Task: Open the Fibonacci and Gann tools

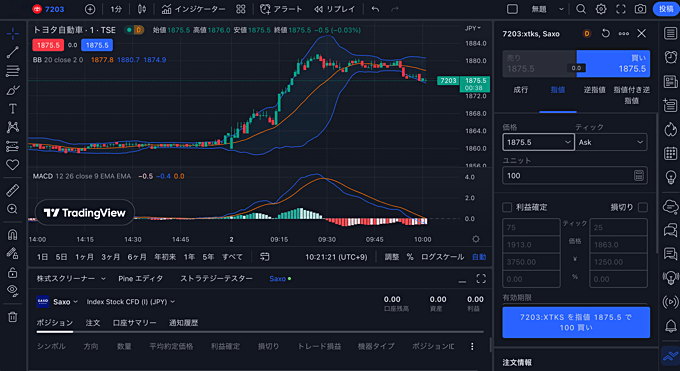Action: 13,71
